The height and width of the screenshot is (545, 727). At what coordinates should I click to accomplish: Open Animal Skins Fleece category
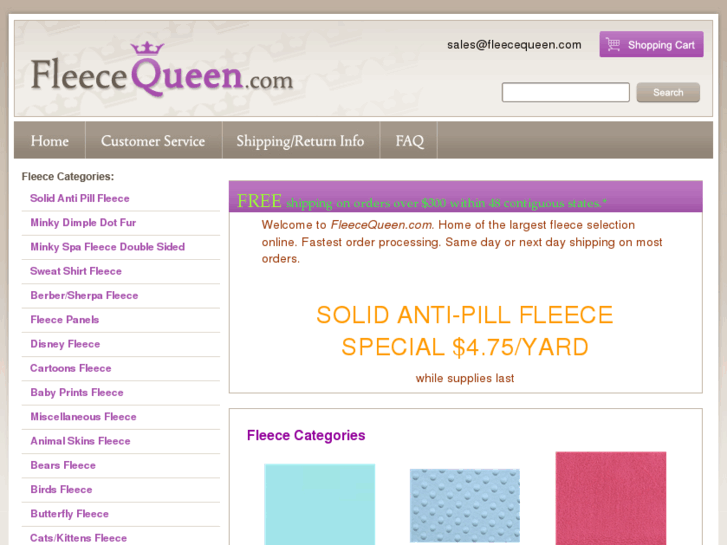pyautogui.click(x=80, y=441)
